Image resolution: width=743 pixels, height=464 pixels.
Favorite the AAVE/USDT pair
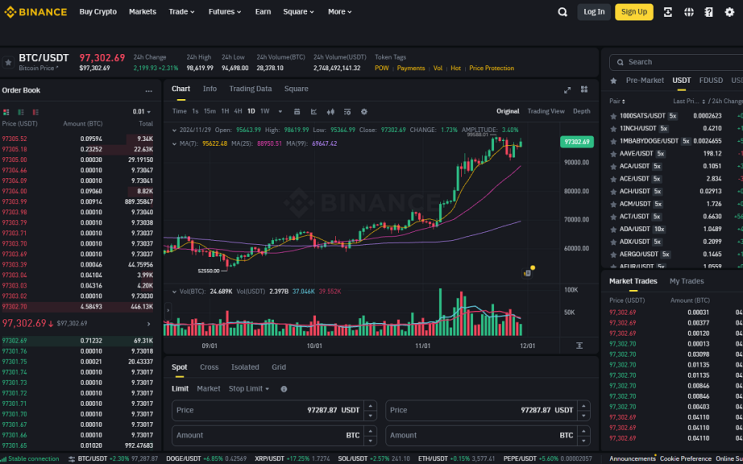coord(613,154)
